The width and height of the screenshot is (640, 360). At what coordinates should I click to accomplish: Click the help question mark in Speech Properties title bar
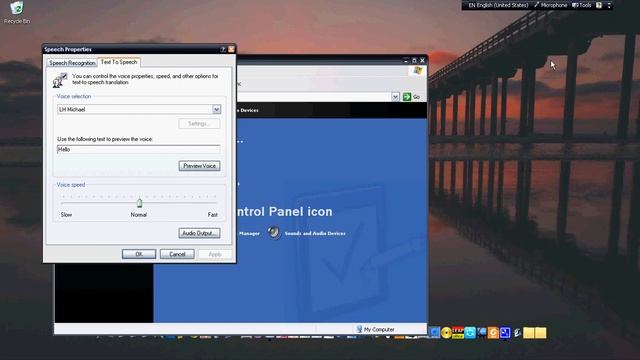coord(223,49)
